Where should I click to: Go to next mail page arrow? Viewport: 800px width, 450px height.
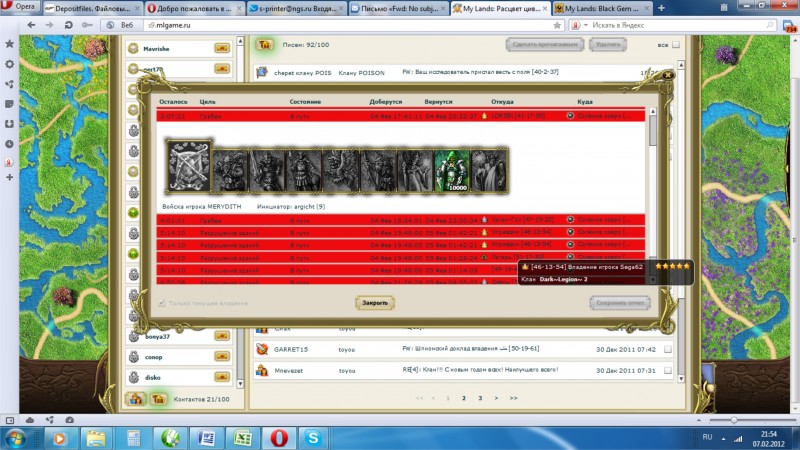tap(496, 398)
